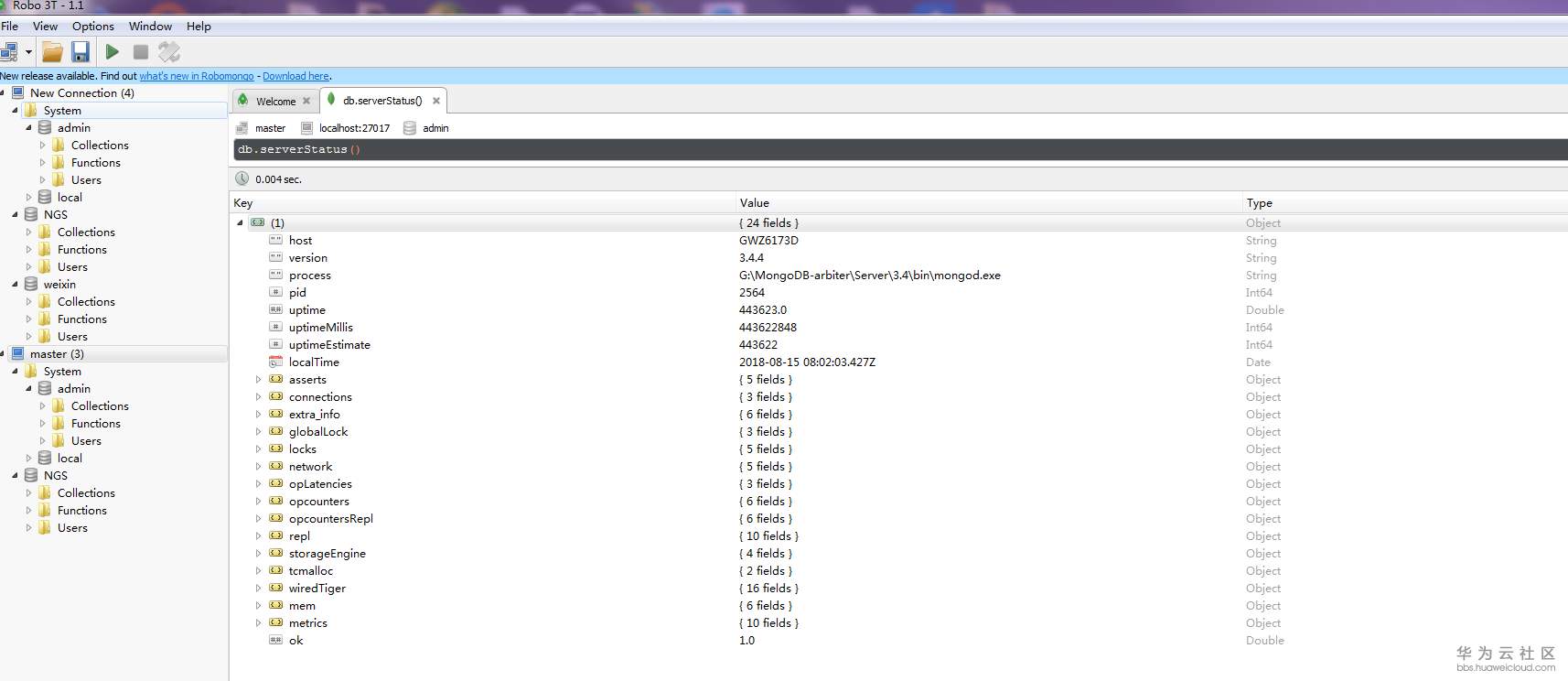The height and width of the screenshot is (681, 1568).
Task: Expand the extra_info object row
Action: 258,414
